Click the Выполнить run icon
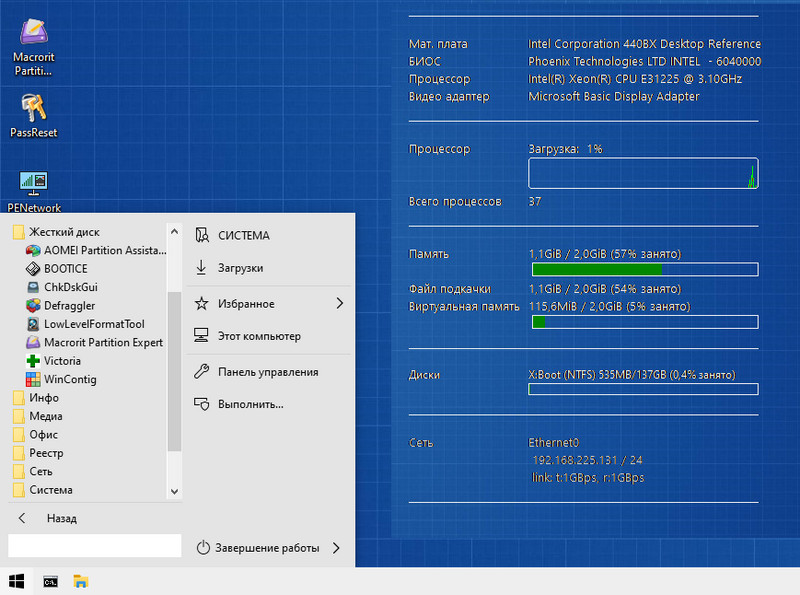The image size is (800, 595). (x=202, y=404)
